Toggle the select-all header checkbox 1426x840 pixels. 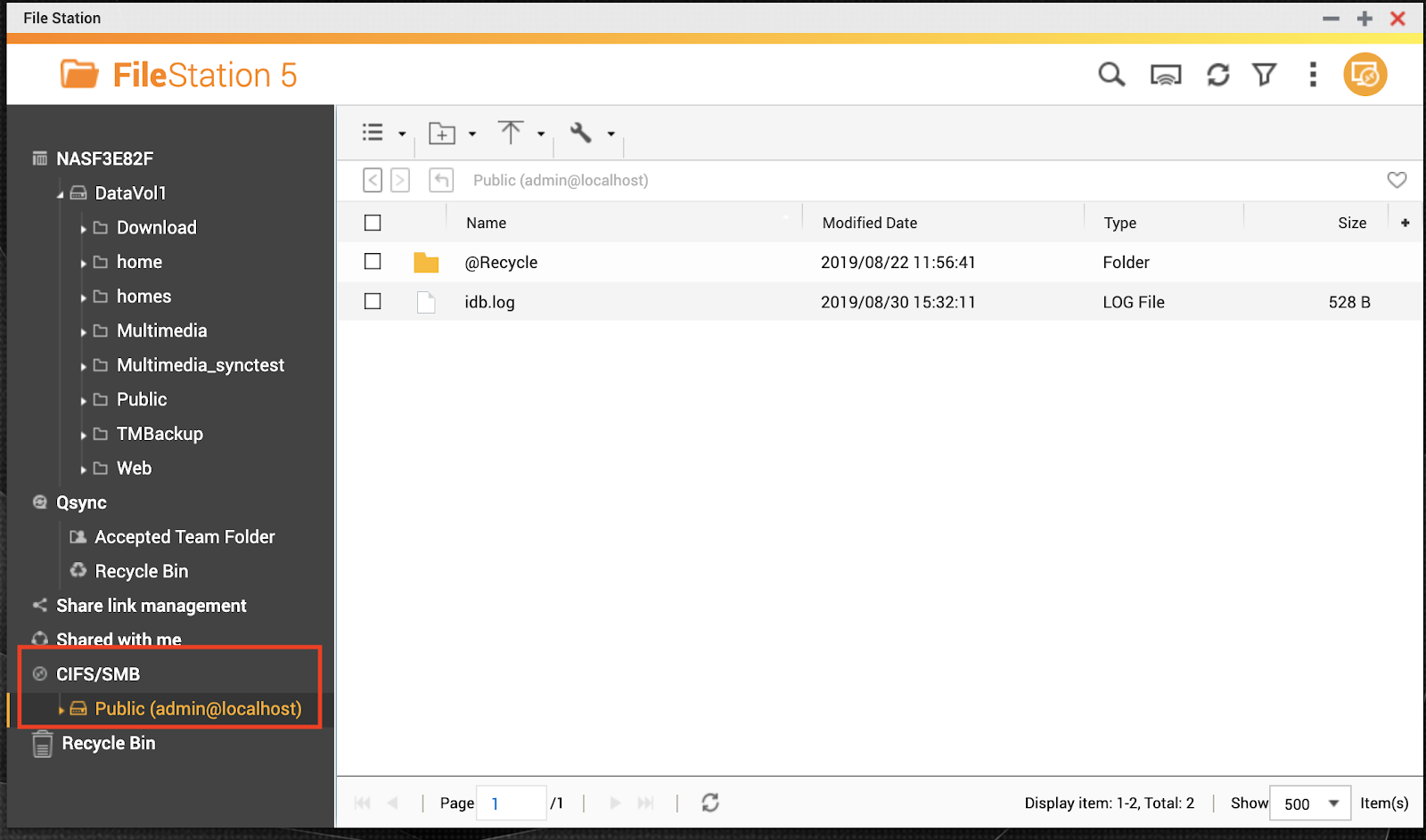point(373,223)
